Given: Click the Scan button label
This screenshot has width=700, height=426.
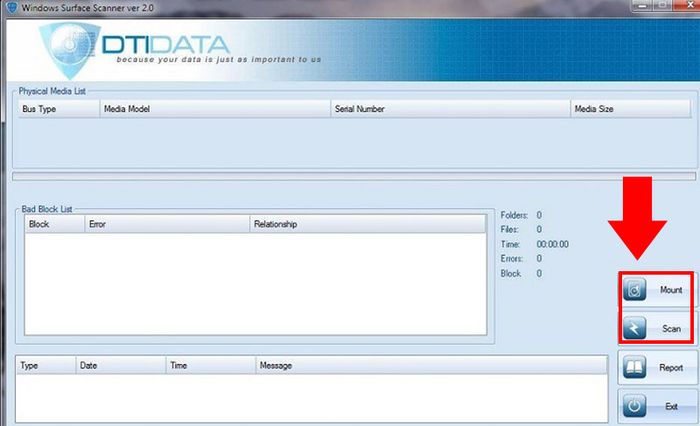Looking at the screenshot, I should (x=671, y=329).
